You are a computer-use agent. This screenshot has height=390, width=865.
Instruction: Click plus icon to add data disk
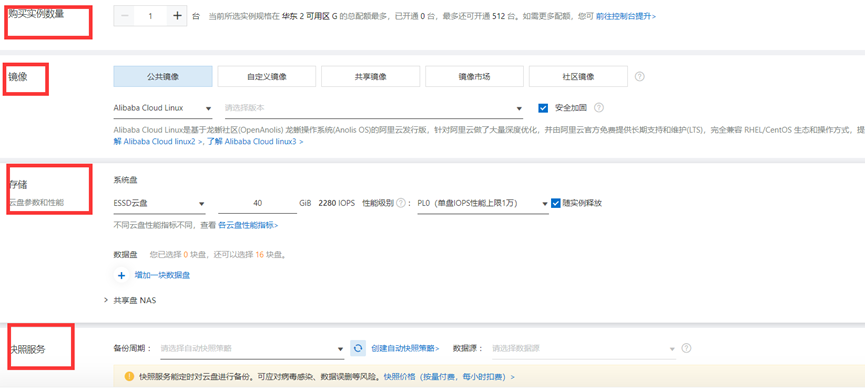coord(121,274)
